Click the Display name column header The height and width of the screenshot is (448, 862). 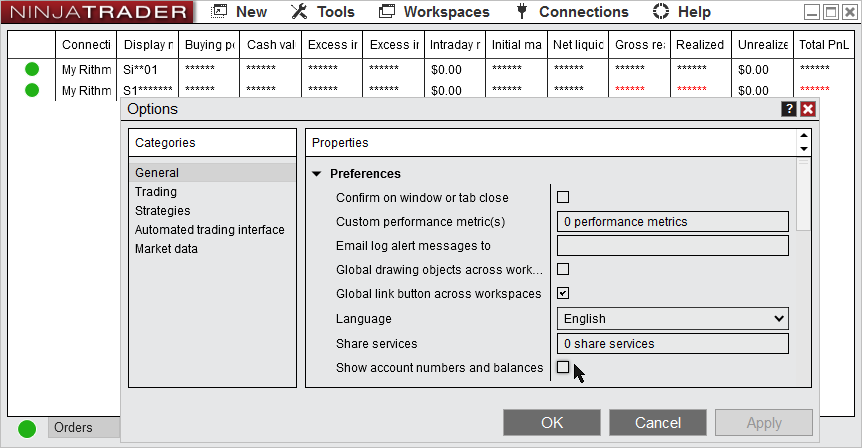tap(148, 45)
